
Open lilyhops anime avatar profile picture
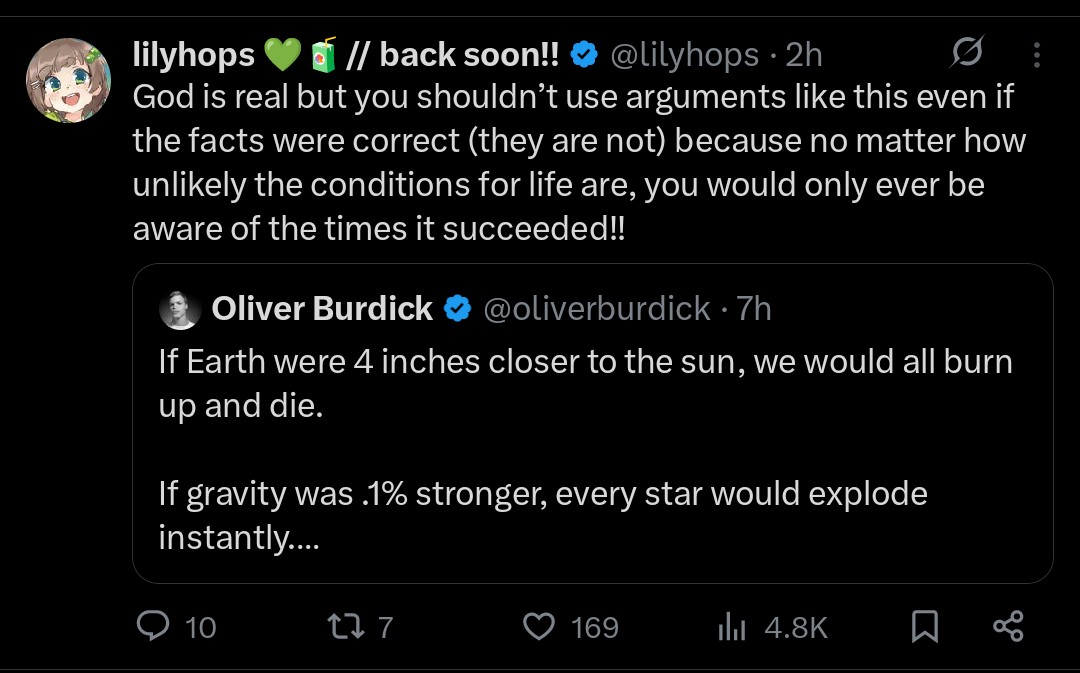click(68, 81)
